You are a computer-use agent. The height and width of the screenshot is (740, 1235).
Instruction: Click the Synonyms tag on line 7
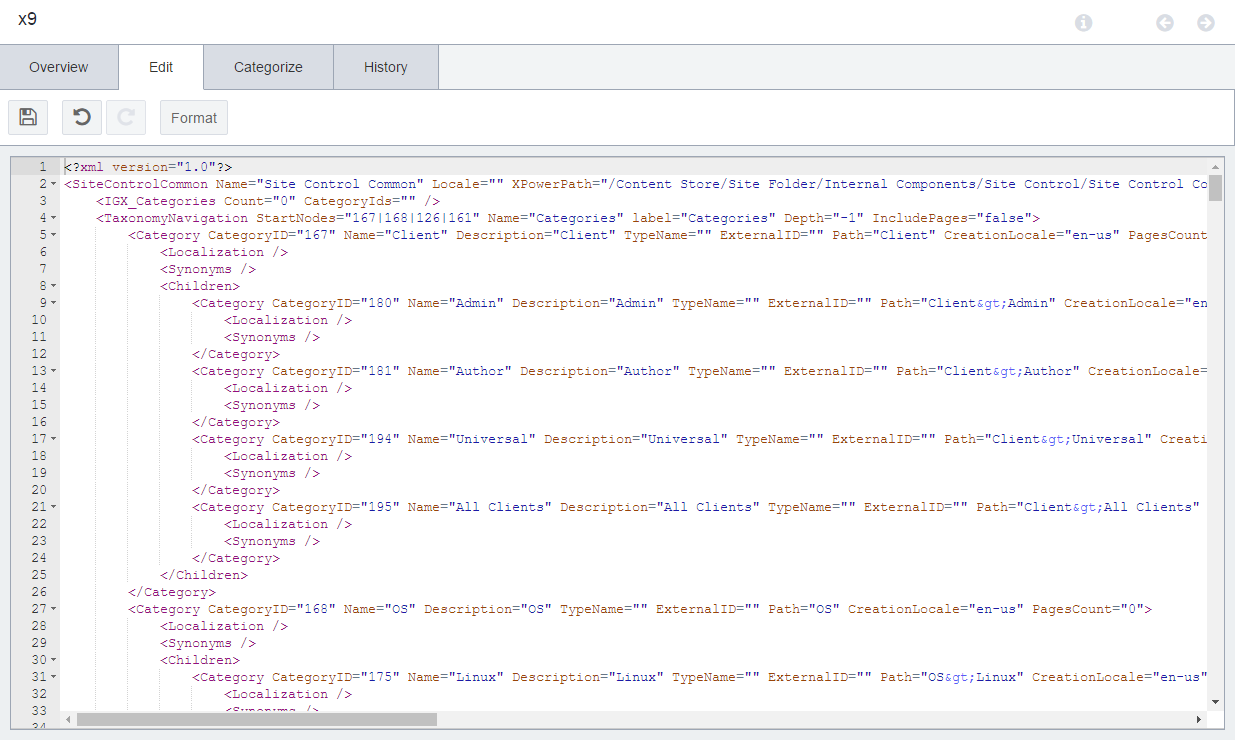[208, 269]
